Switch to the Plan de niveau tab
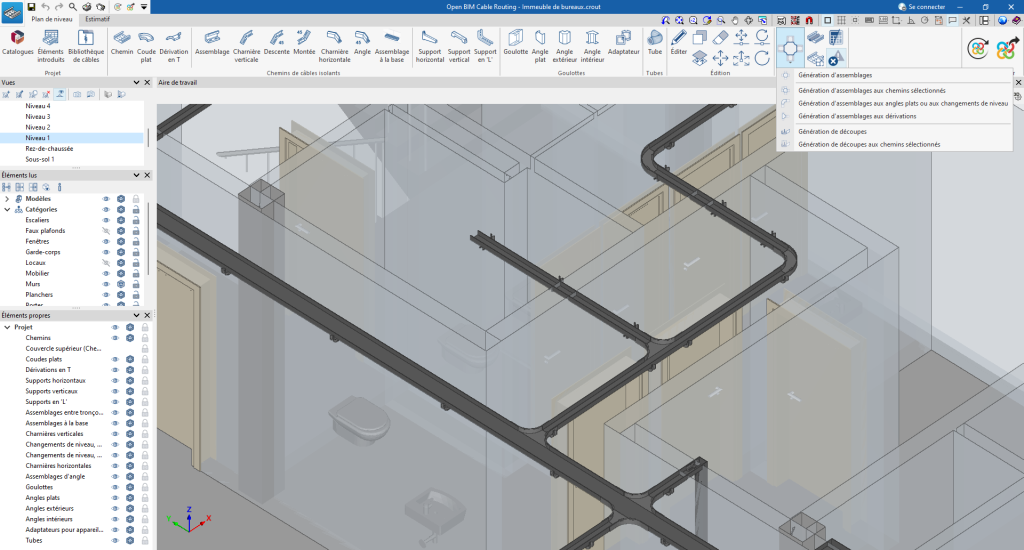This screenshot has width=1024, height=550. tap(52, 19)
